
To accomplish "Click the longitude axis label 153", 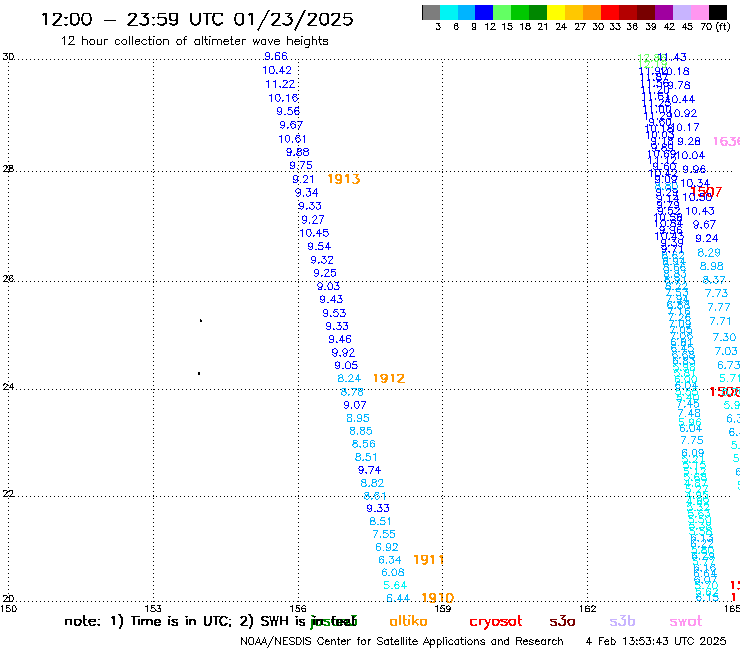I will coord(153,608).
